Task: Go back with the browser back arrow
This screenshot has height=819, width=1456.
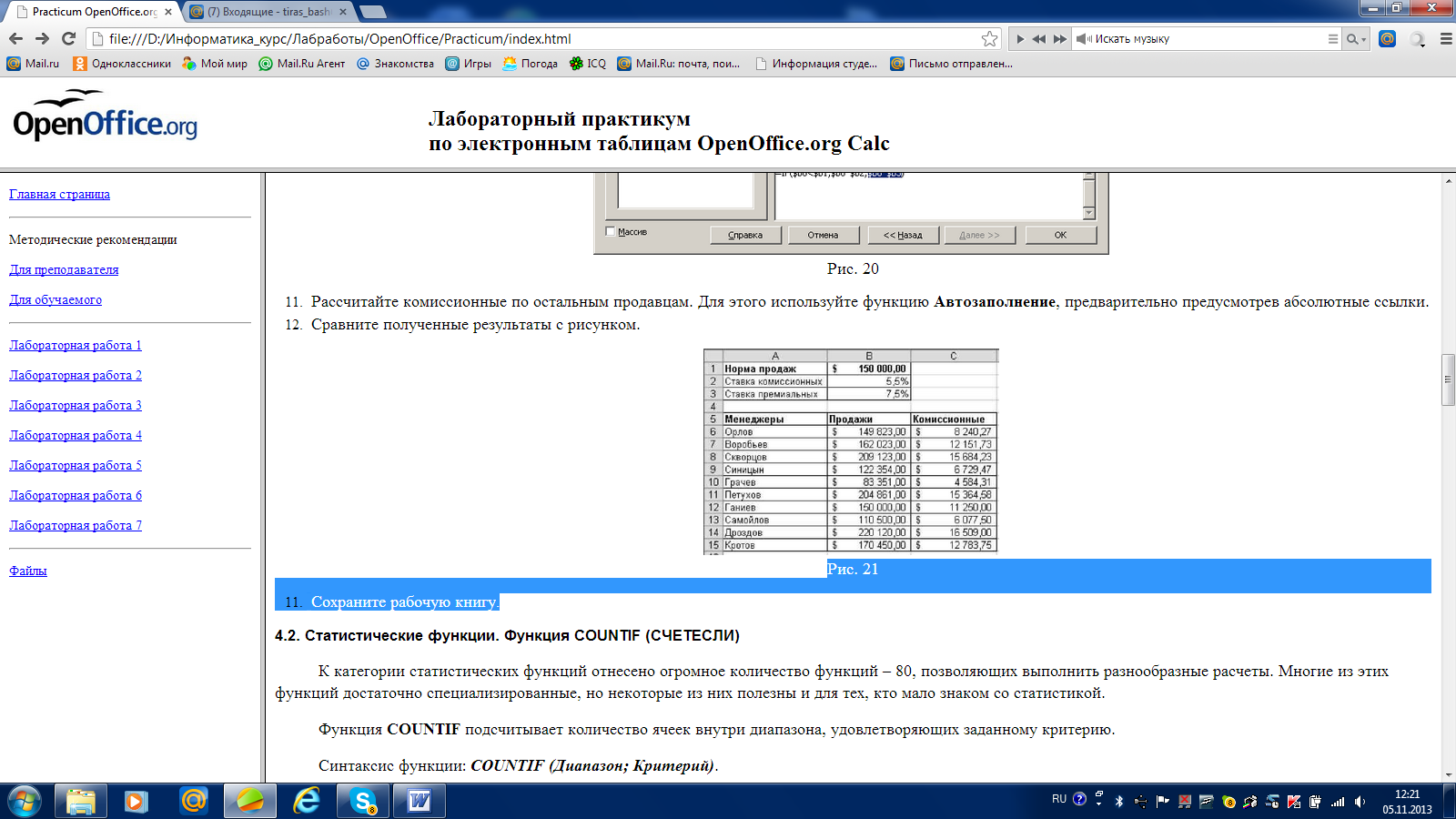Action: pyautogui.click(x=15, y=38)
